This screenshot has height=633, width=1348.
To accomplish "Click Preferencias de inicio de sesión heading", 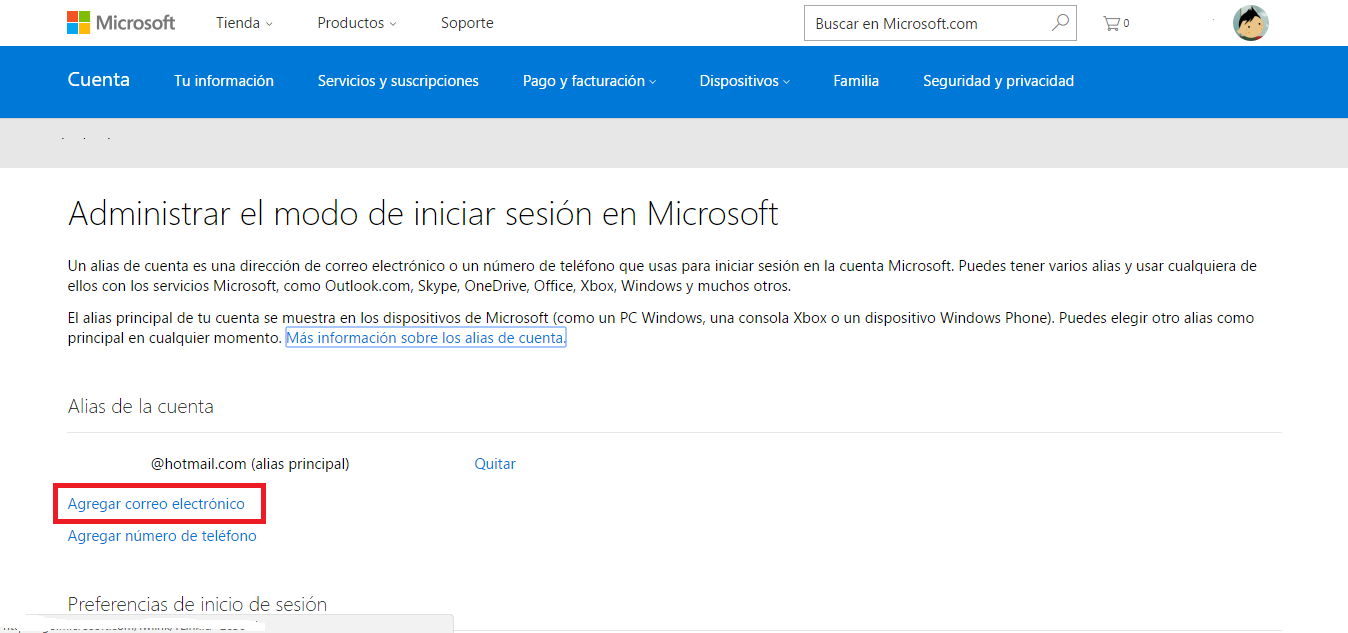I will click(197, 604).
